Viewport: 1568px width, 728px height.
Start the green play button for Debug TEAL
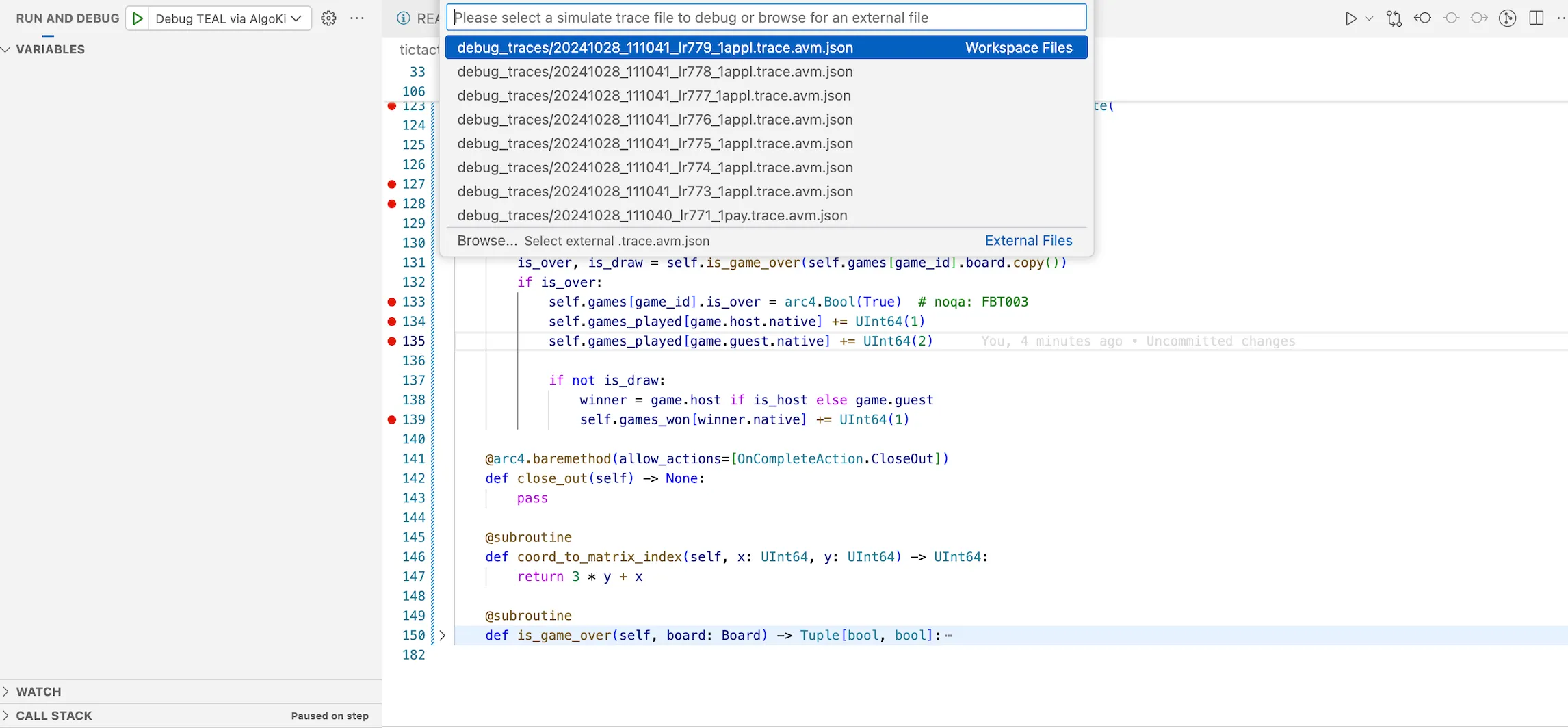pos(137,18)
